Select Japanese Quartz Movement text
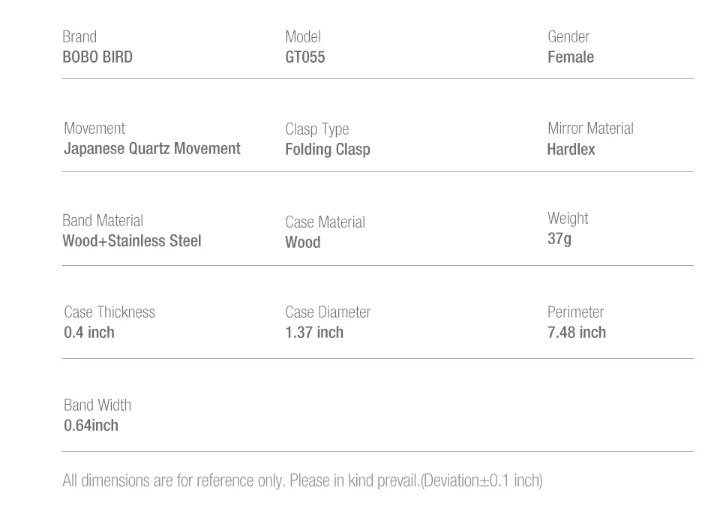 pos(152,149)
